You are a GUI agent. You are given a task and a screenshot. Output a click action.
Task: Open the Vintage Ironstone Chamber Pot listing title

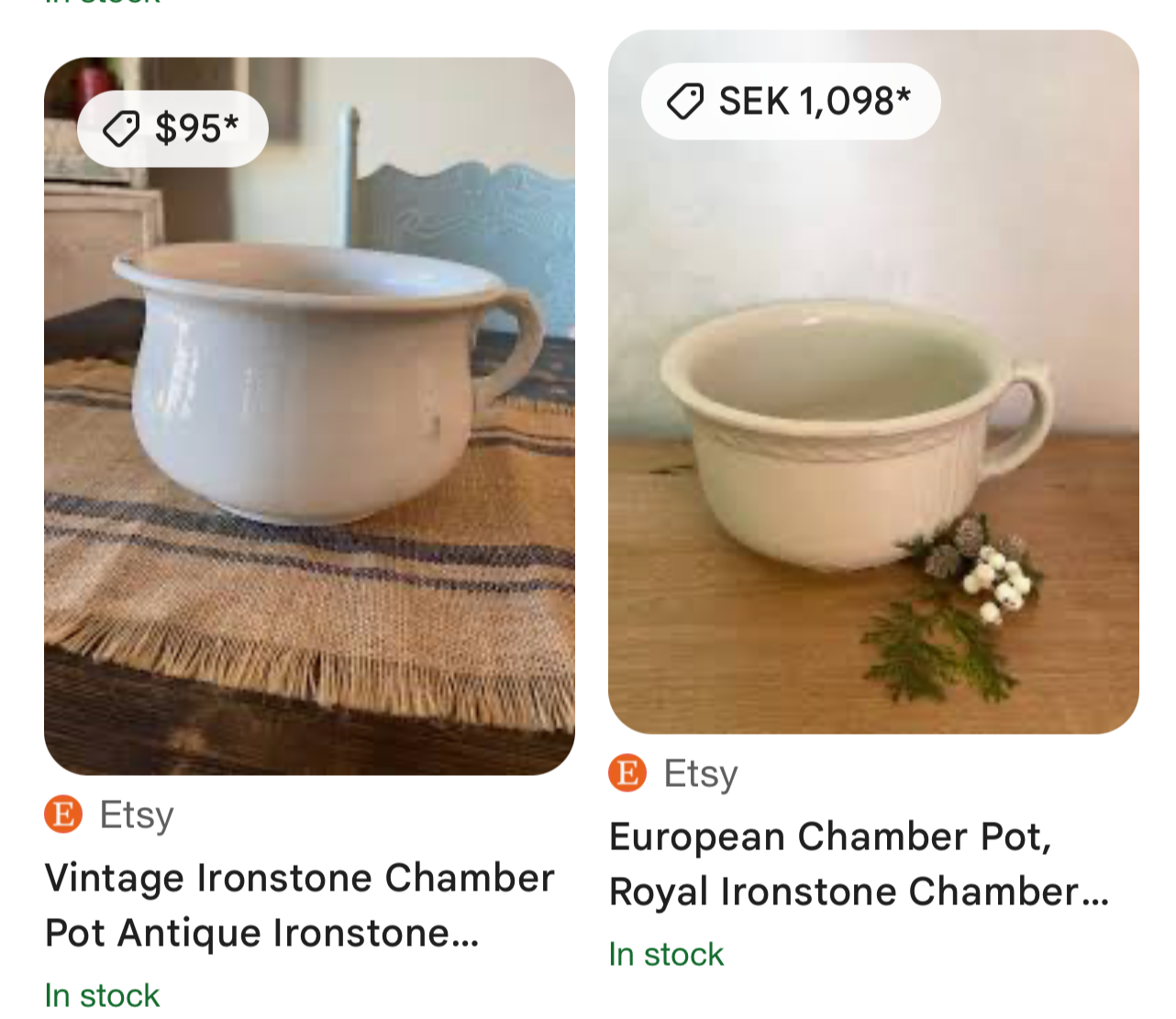click(299, 903)
